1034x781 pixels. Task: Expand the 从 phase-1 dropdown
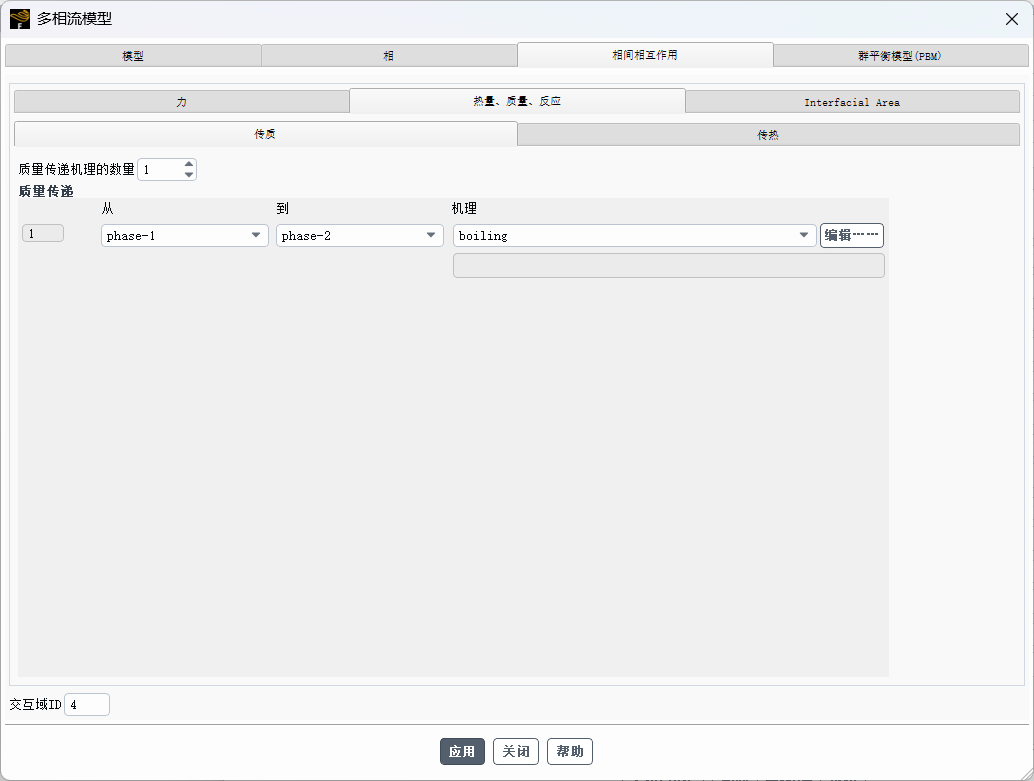tap(185, 236)
